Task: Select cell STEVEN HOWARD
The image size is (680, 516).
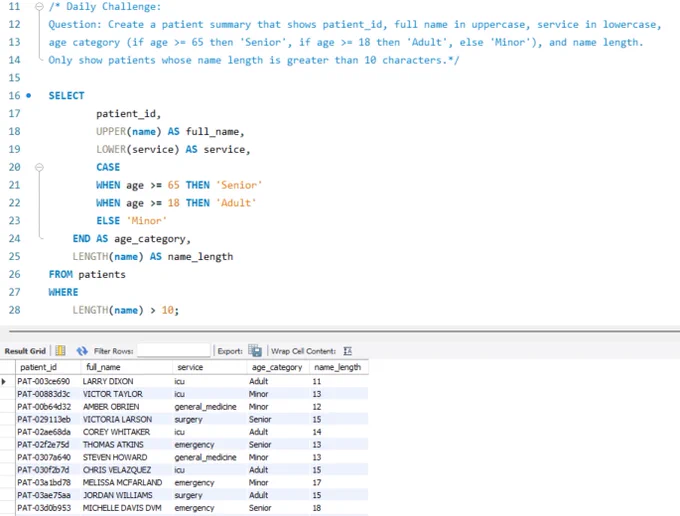Action: (x=115, y=457)
